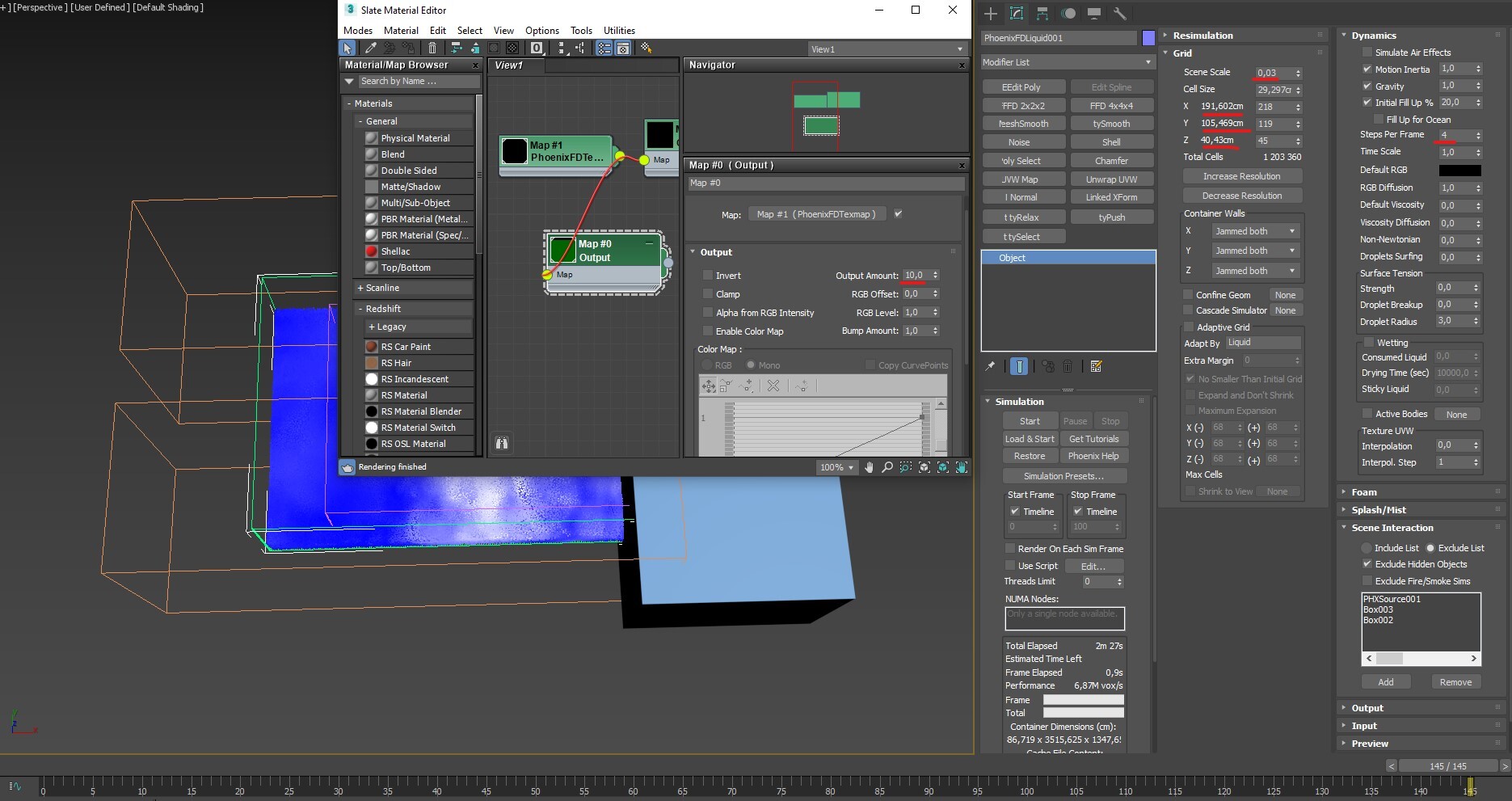Open the Motion command panel tab
The height and width of the screenshot is (801, 1512).
point(1068,14)
